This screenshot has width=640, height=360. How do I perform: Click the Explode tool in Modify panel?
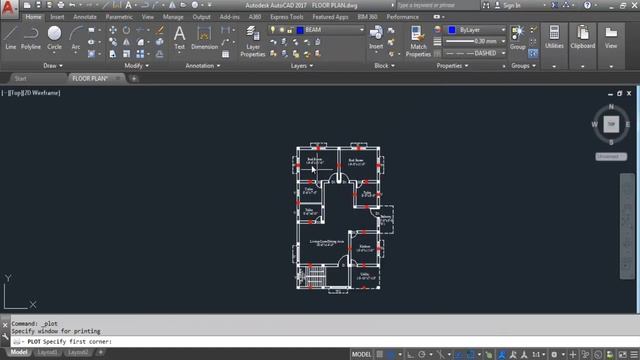(x=160, y=42)
